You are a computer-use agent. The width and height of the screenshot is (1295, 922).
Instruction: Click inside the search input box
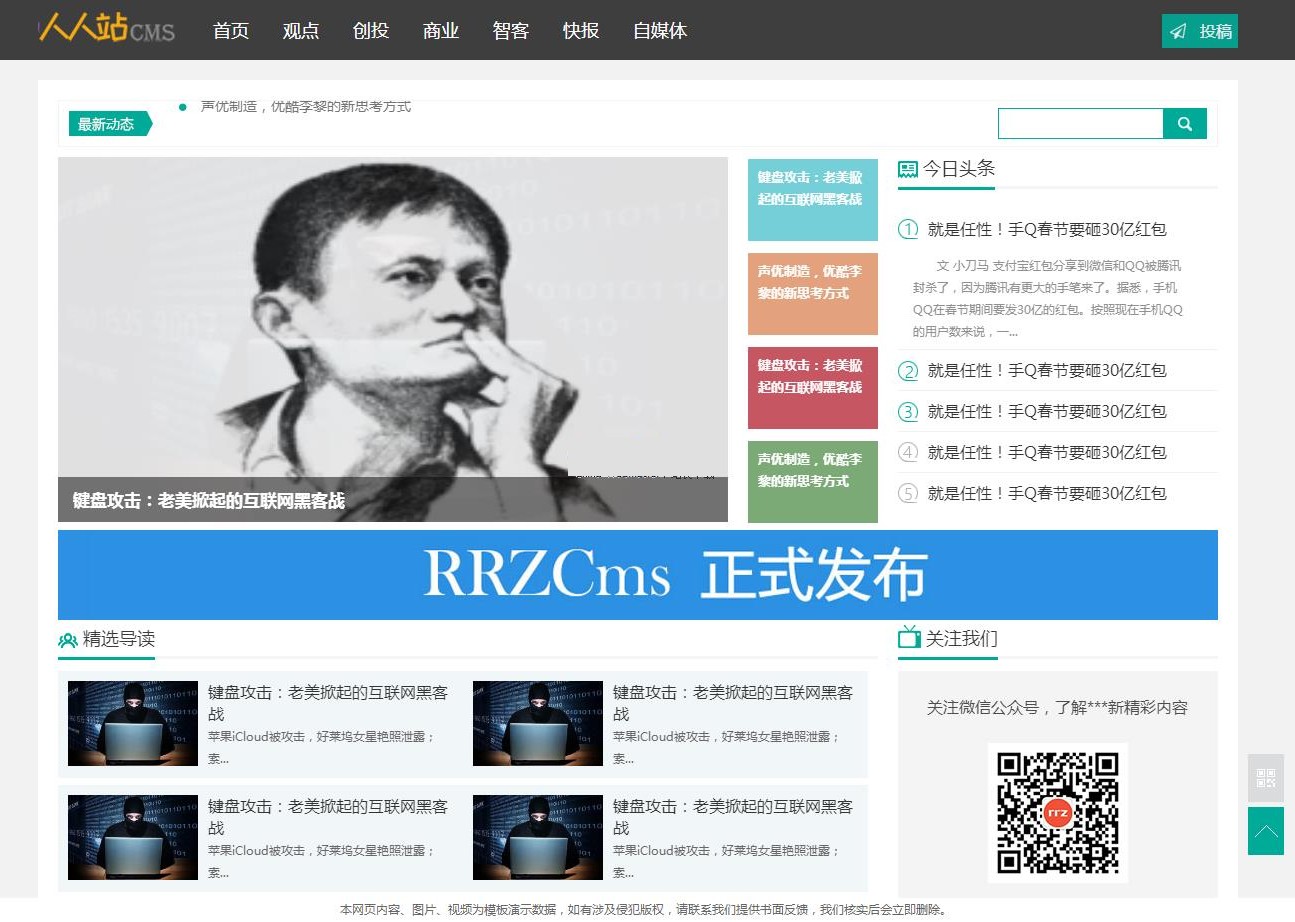pos(1080,123)
